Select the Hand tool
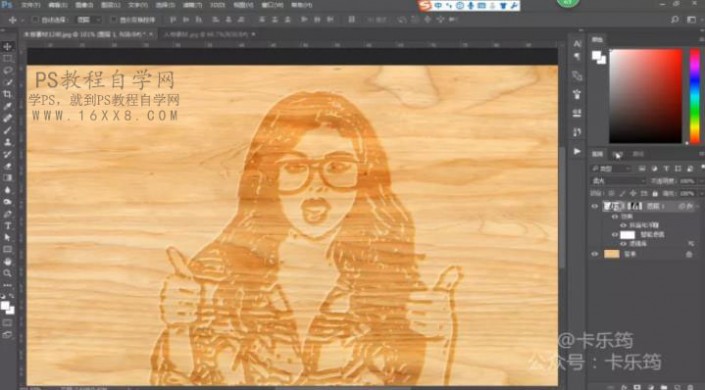Image resolution: width=705 pixels, height=390 pixels. (8, 261)
